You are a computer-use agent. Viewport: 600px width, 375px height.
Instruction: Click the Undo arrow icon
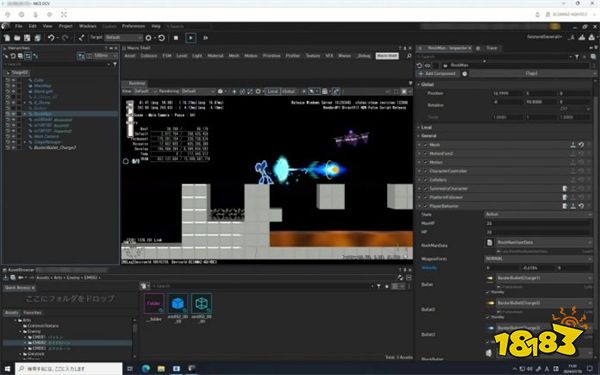point(51,38)
